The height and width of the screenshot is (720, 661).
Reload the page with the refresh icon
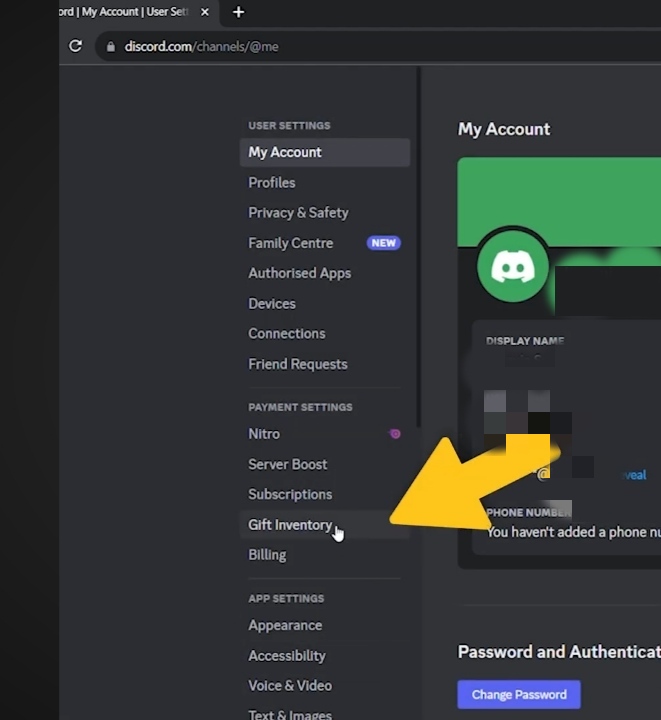[x=75, y=46]
